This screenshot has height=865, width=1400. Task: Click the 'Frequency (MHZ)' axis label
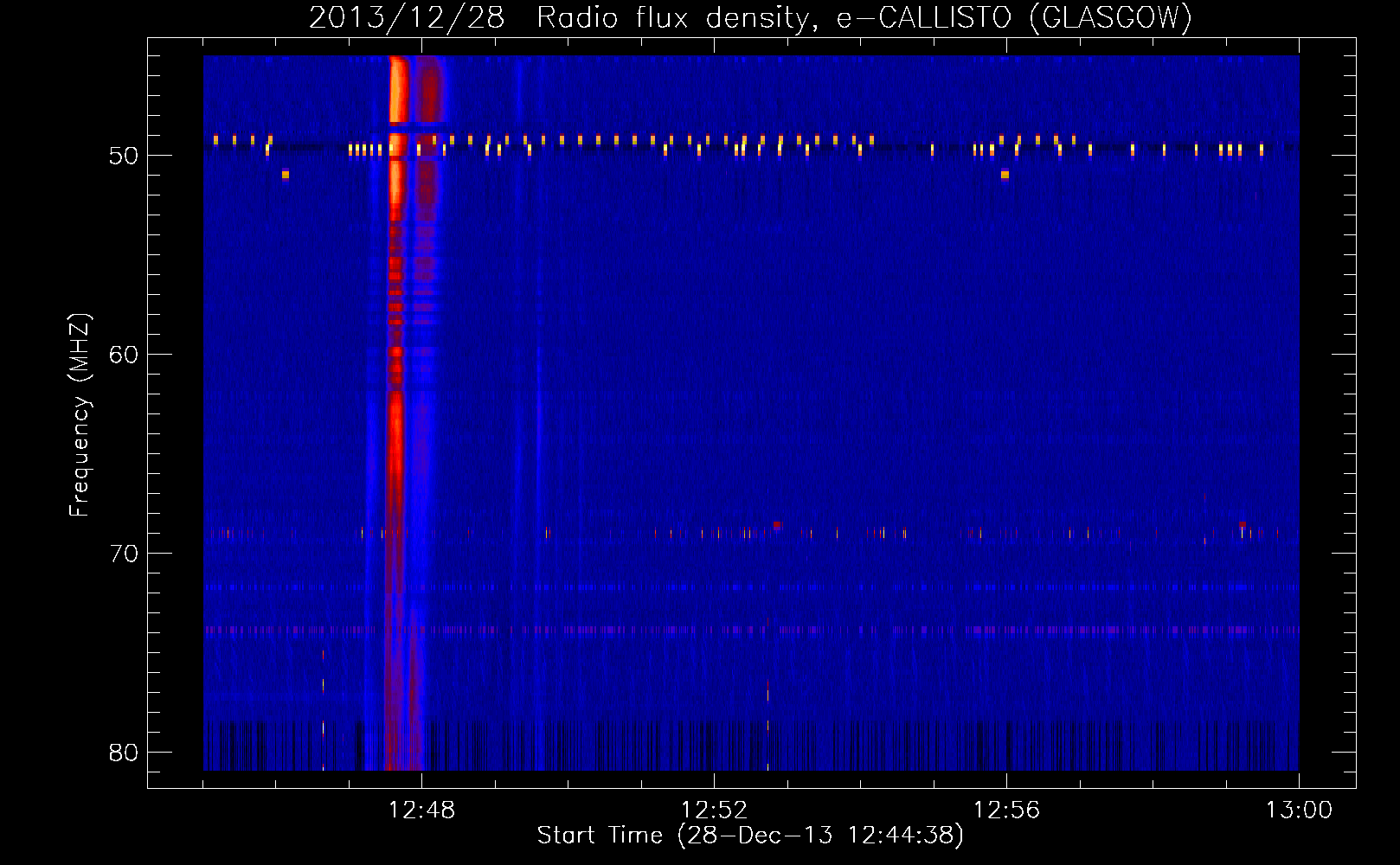tap(80, 415)
